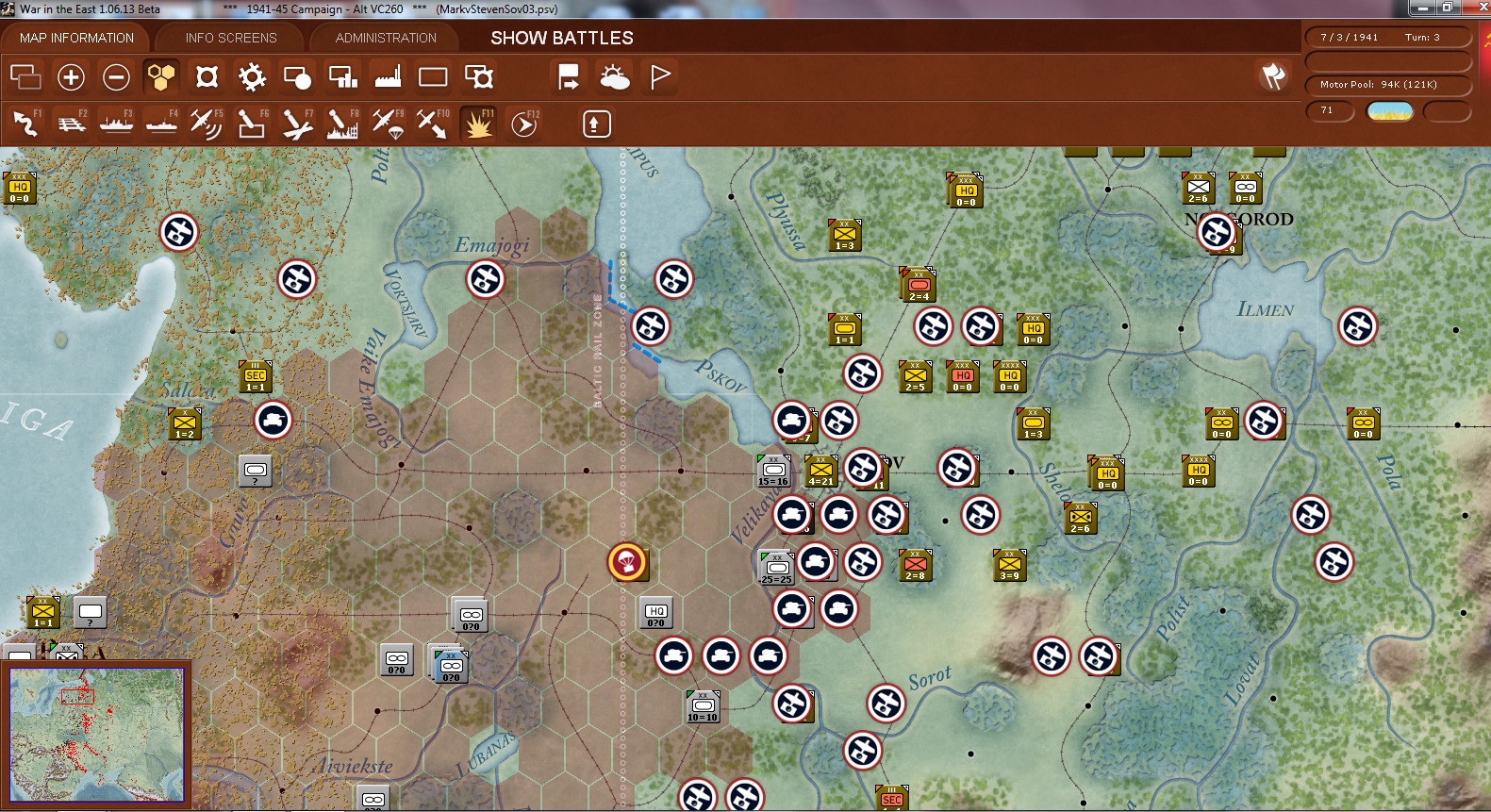
Task: Select F2 rail move mode
Action: tap(72, 124)
